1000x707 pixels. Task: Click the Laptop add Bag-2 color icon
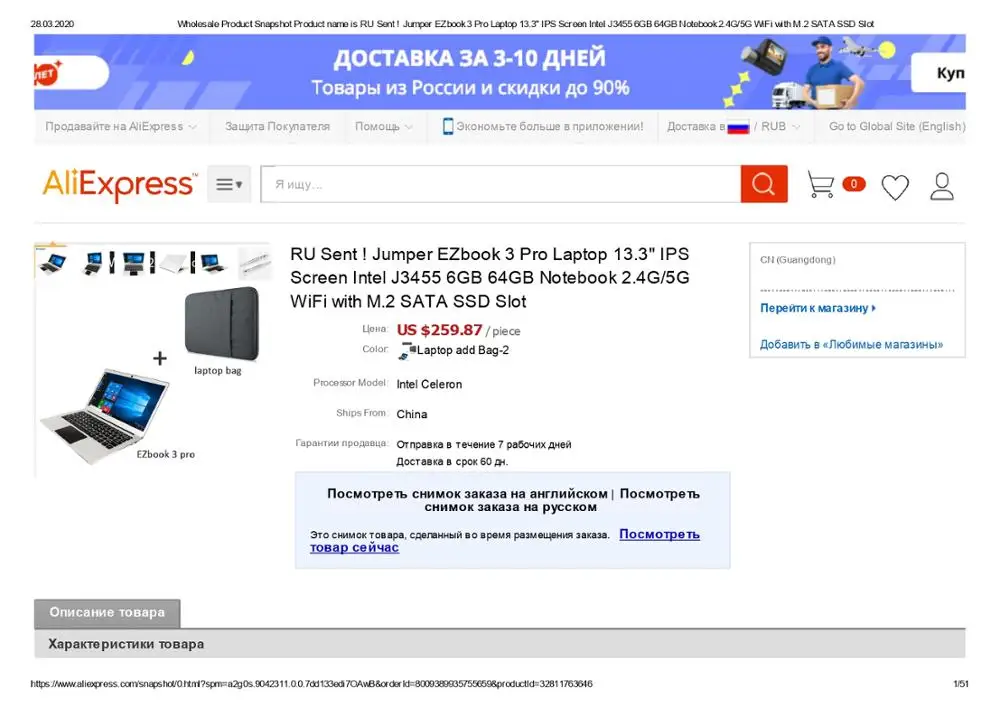pos(406,351)
